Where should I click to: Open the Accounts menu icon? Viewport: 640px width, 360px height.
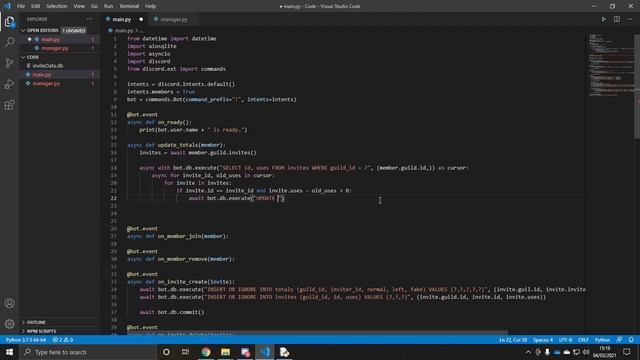(x=9, y=303)
